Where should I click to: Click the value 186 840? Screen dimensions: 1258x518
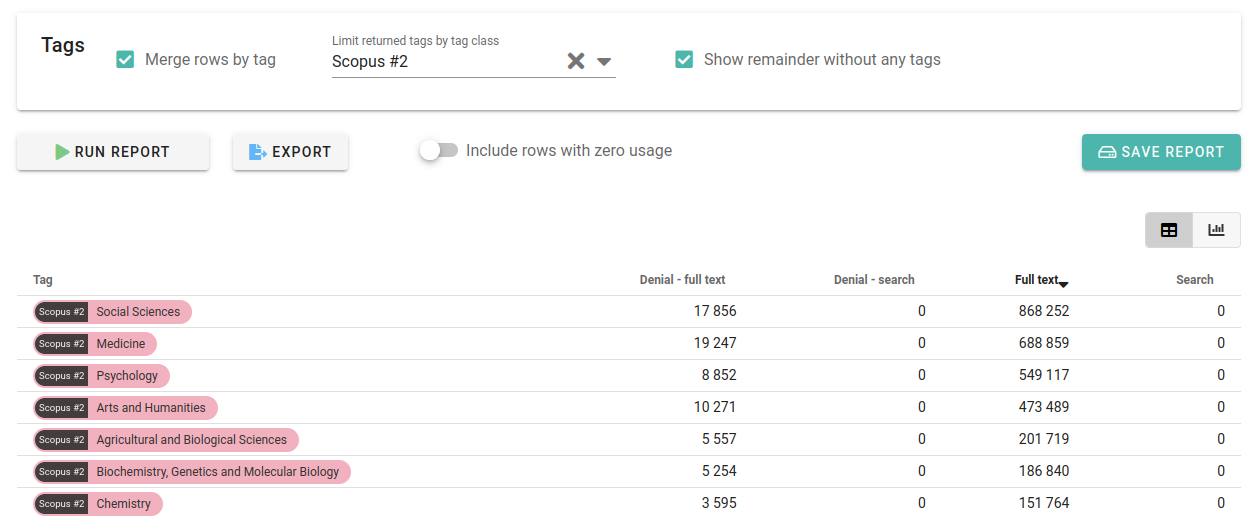pyautogui.click(x=1044, y=472)
